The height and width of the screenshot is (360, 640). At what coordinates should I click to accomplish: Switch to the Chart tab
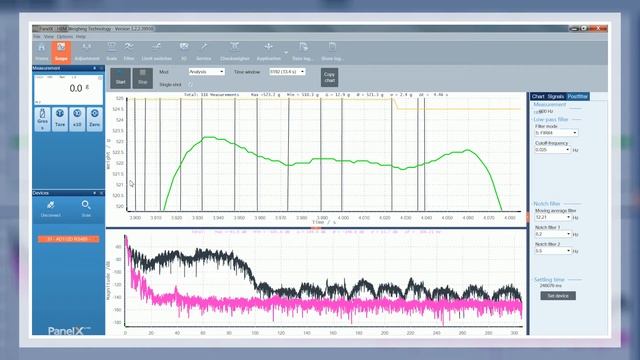538,96
